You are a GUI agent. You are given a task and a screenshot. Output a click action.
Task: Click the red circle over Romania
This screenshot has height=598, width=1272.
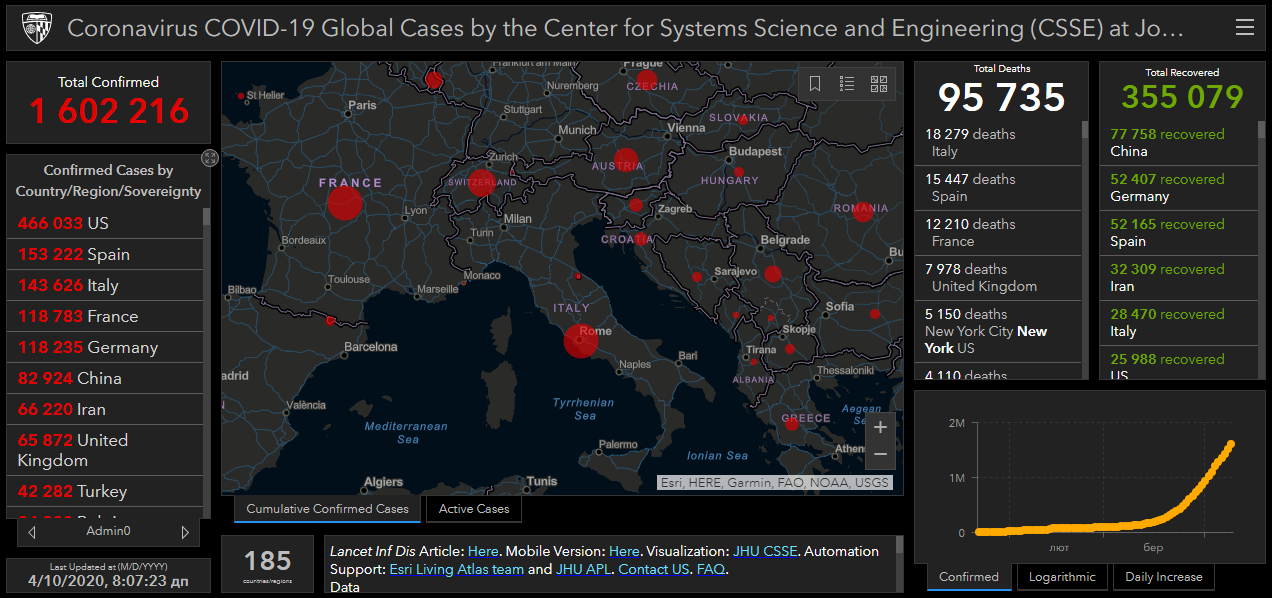[863, 212]
